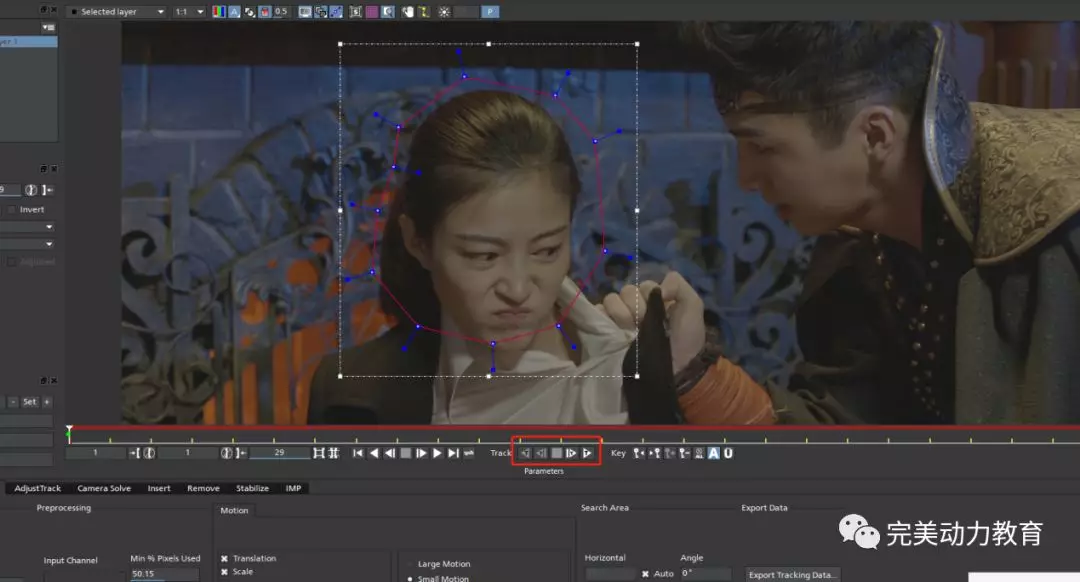Click the 'Parameters' label under Track
1080x582 pixels.
coord(543,472)
